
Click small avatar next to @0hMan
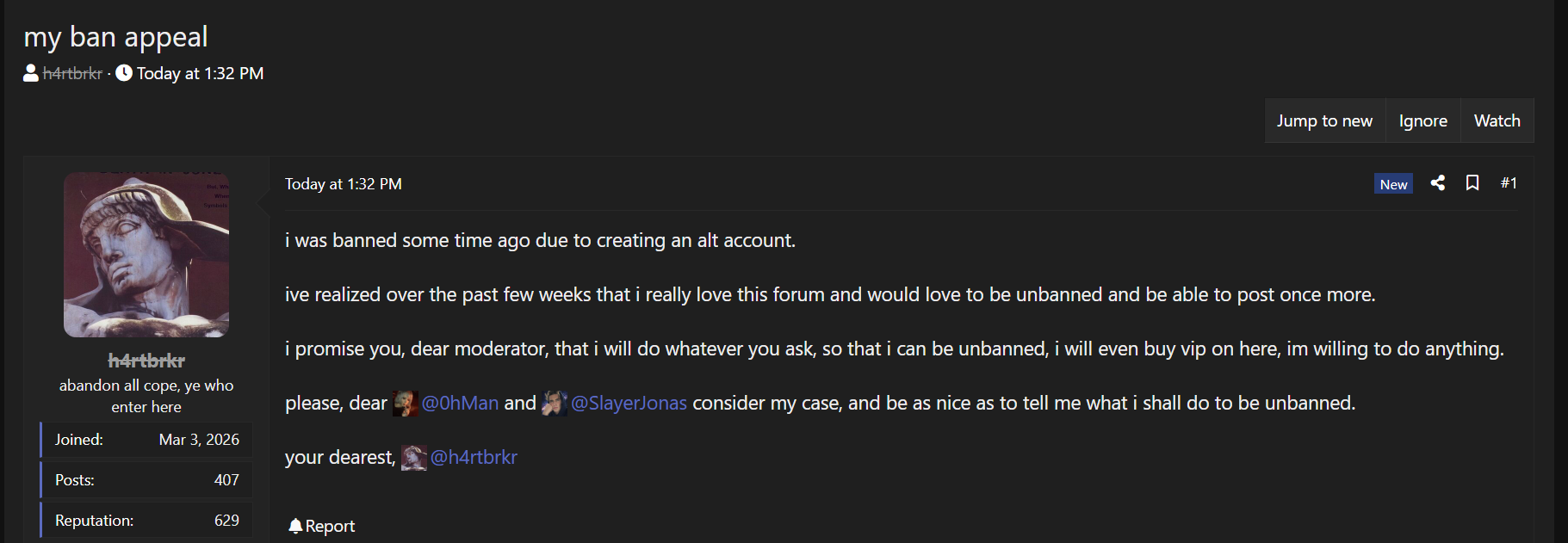tap(405, 403)
